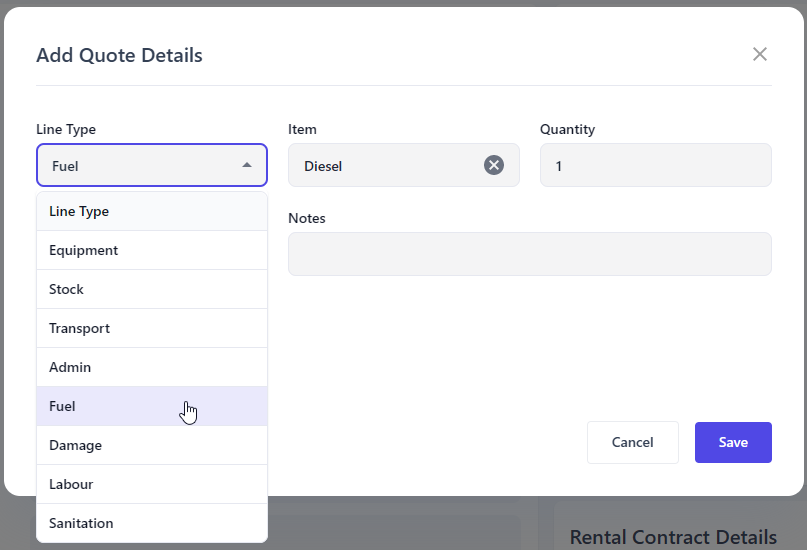Choose the Stock line type option
The image size is (807, 550).
tap(67, 289)
